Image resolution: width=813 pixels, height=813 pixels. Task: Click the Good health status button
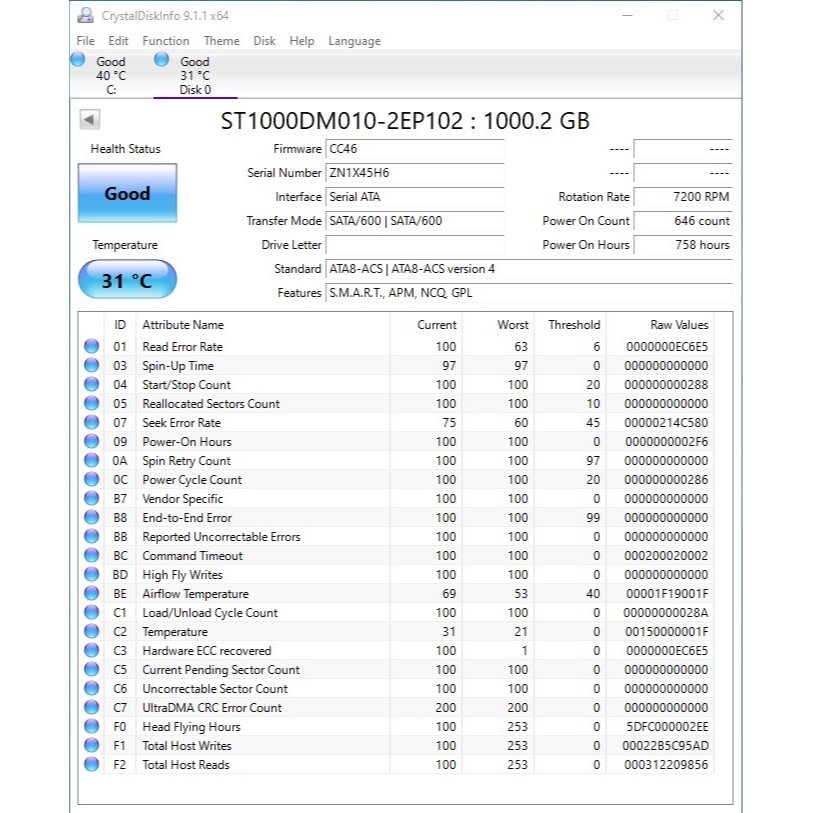[127, 194]
